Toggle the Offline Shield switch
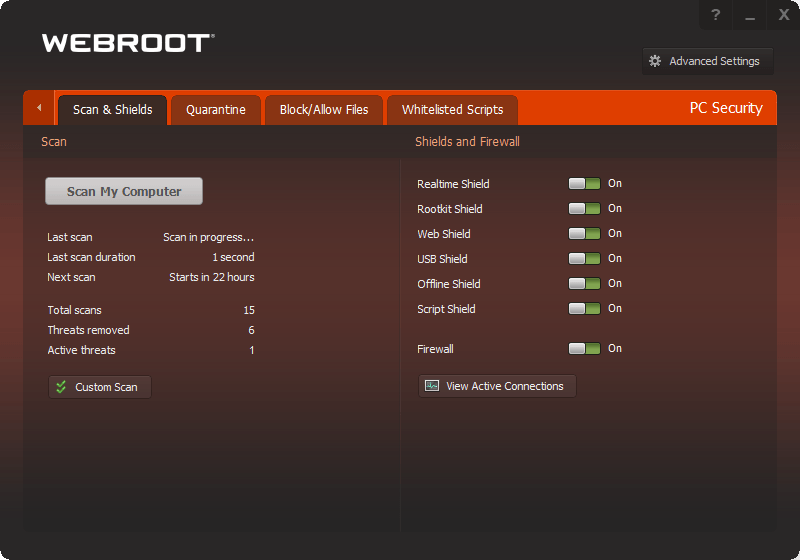The image size is (800, 560). [x=584, y=284]
